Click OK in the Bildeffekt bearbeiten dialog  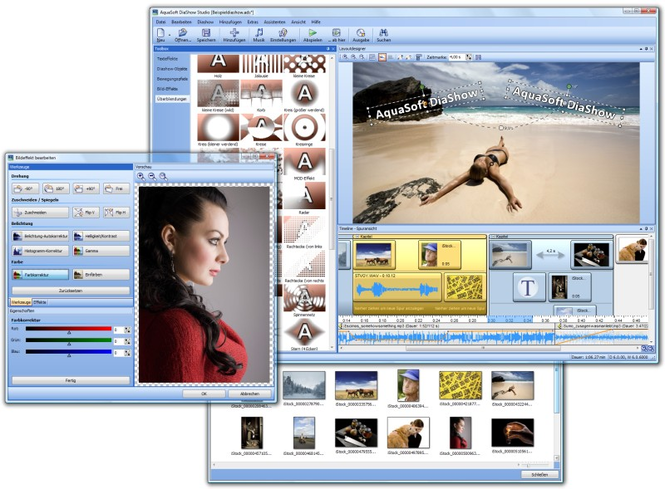[204, 394]
